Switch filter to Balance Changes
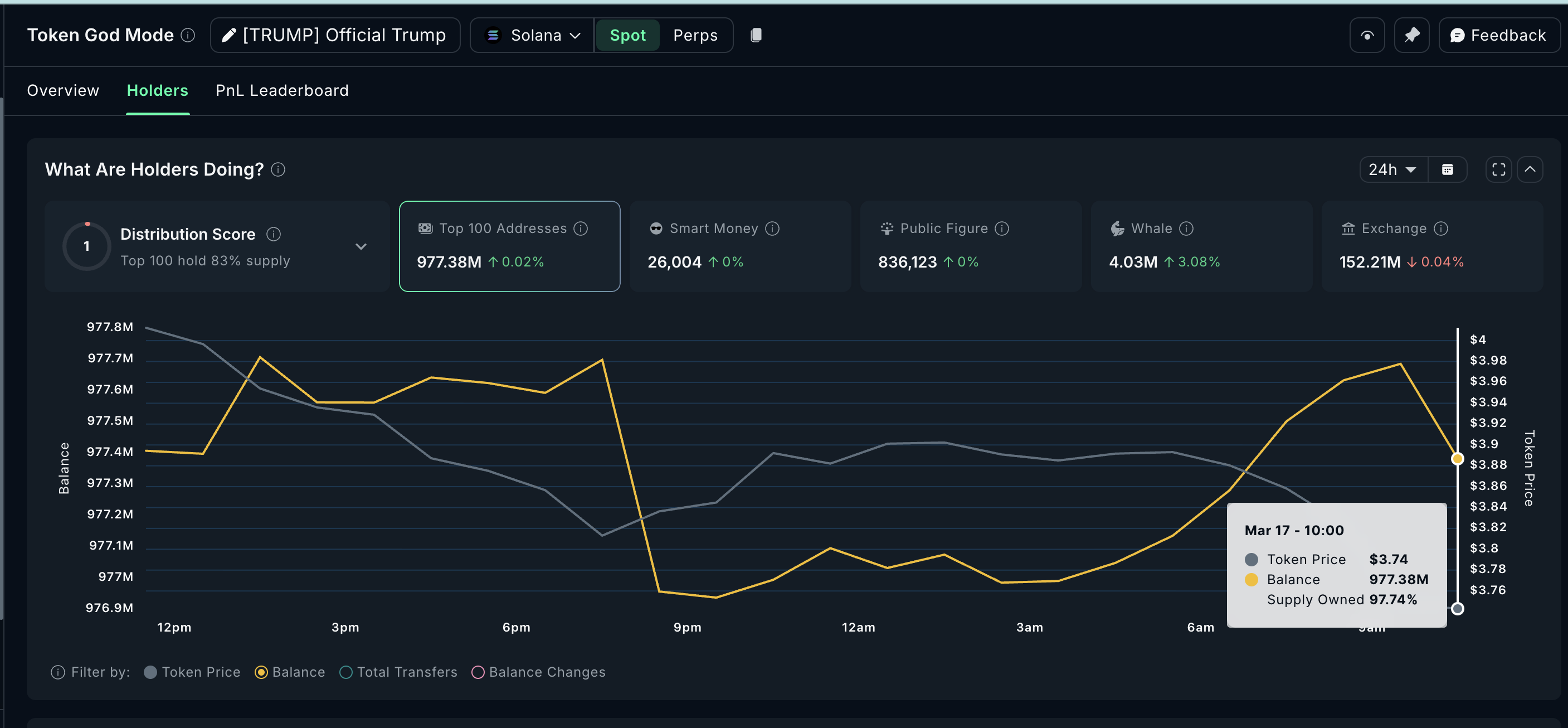1568x728 pixels. pyautogui.click(x=479, y=672)
